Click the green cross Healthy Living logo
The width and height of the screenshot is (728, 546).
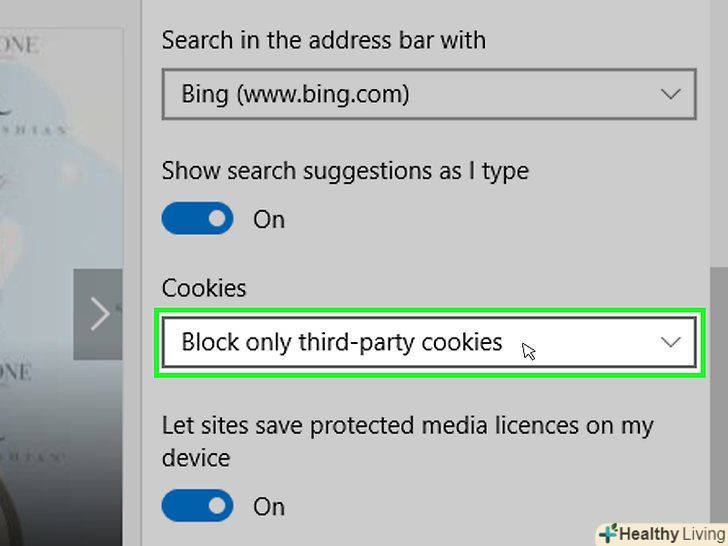[607, 533]
